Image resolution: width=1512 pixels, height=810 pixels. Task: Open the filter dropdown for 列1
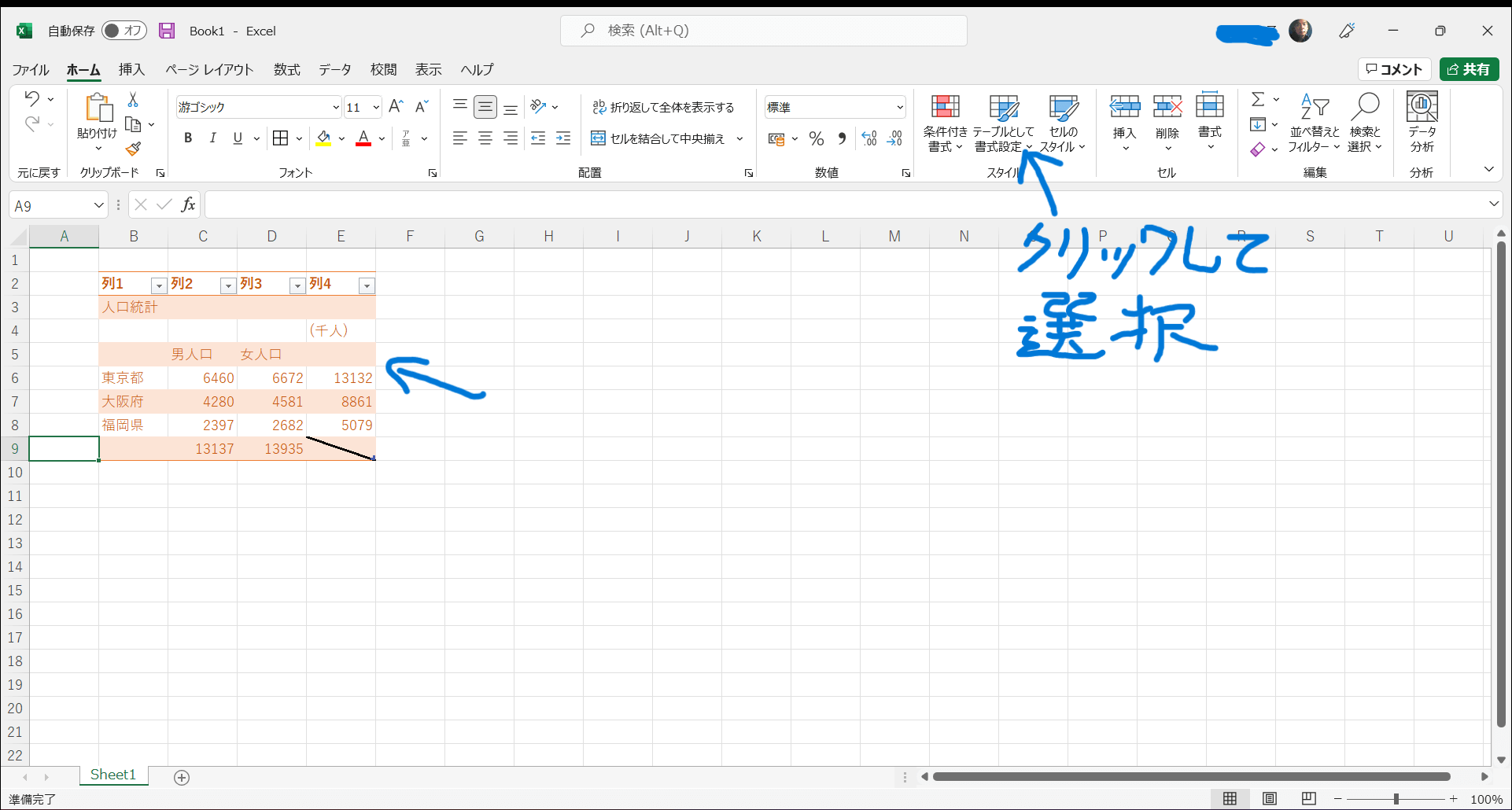pos(159,285)
